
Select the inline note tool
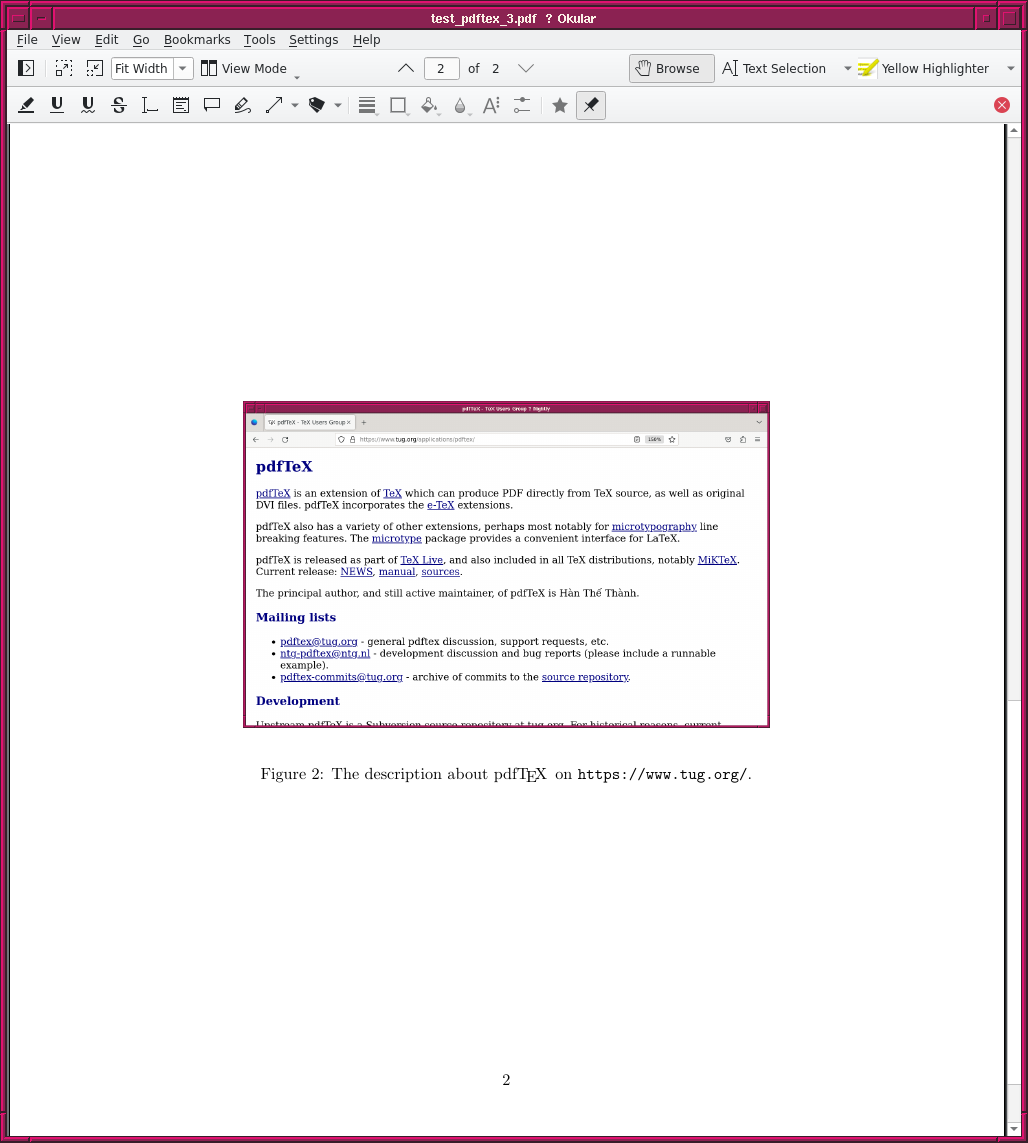[x=181, y=105]
